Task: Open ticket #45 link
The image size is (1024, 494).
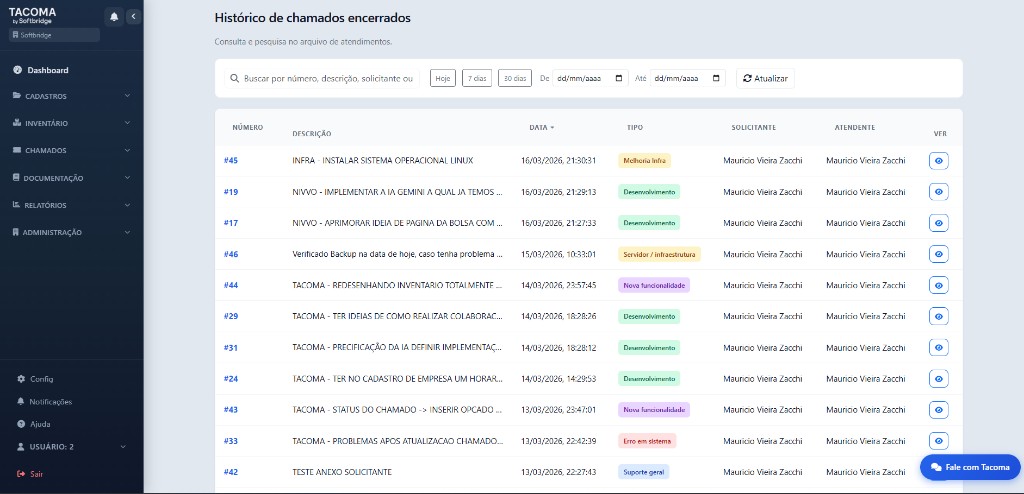Action: (x=231, y=160)
